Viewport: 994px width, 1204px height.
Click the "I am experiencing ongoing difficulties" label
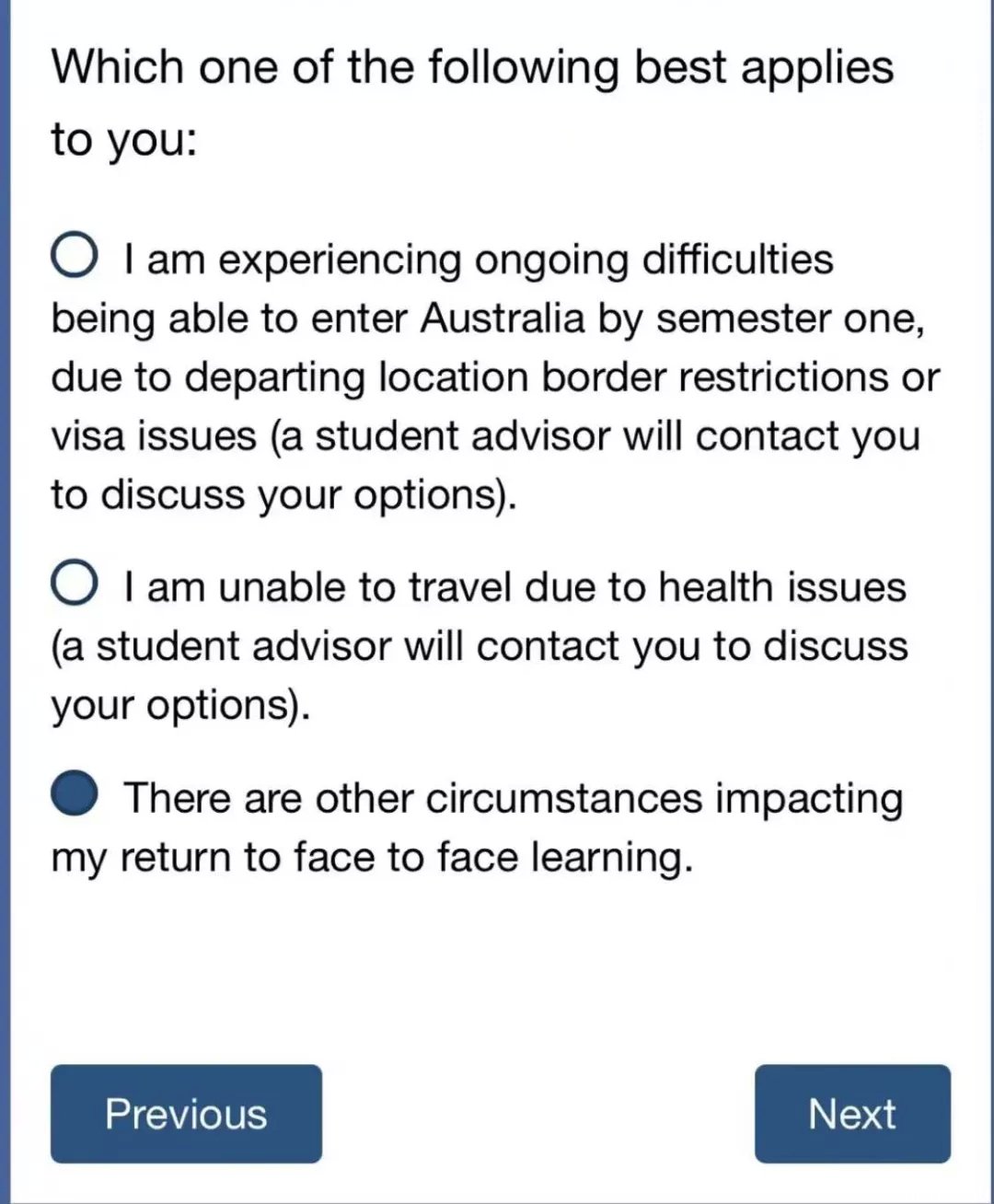pyautogui.click(x=479, y=260)
